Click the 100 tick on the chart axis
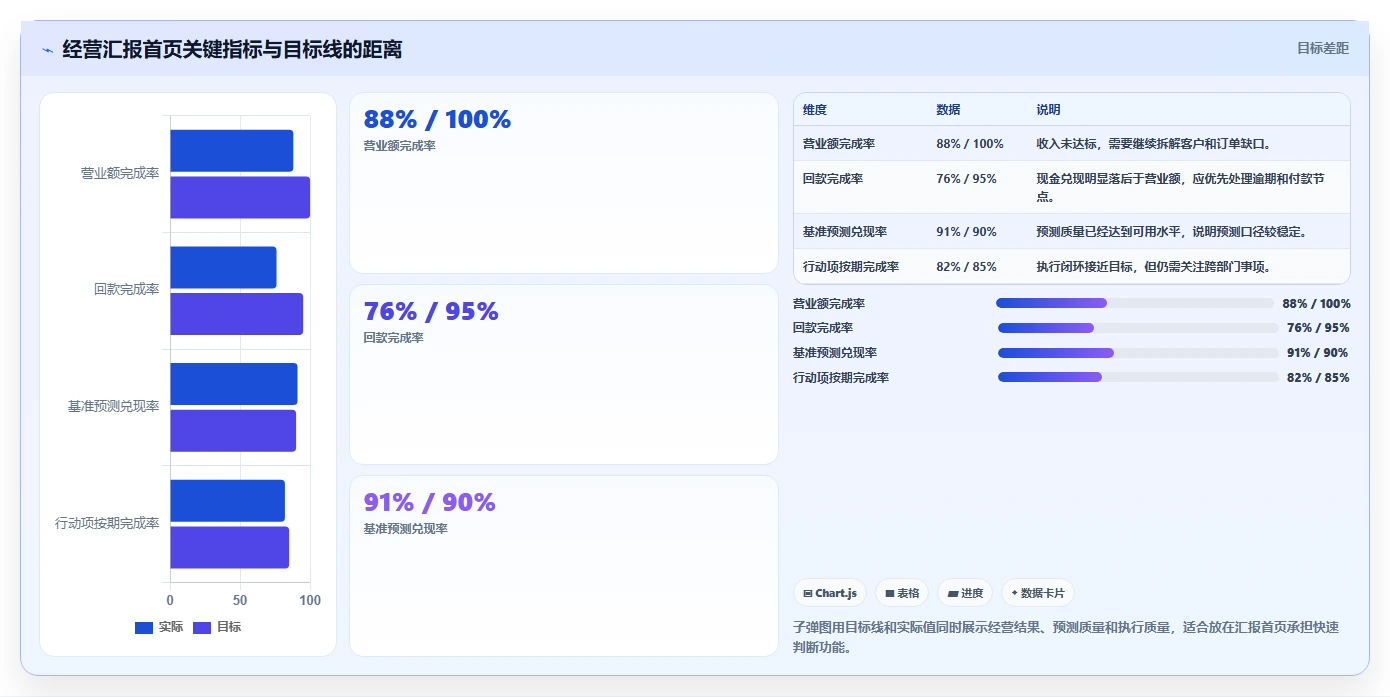This screenshot has height=697, width=1390. [310, 600]
